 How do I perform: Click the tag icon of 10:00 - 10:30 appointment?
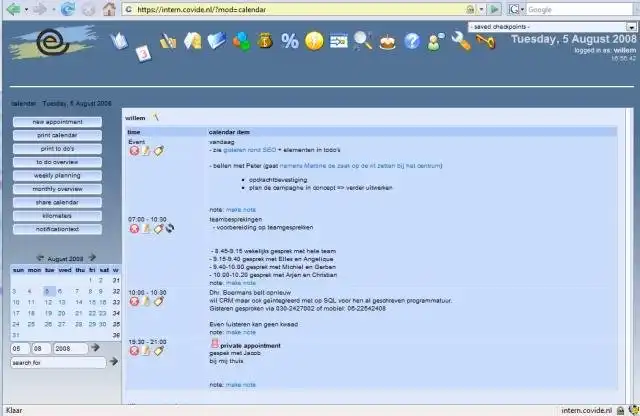coord(158,302)
